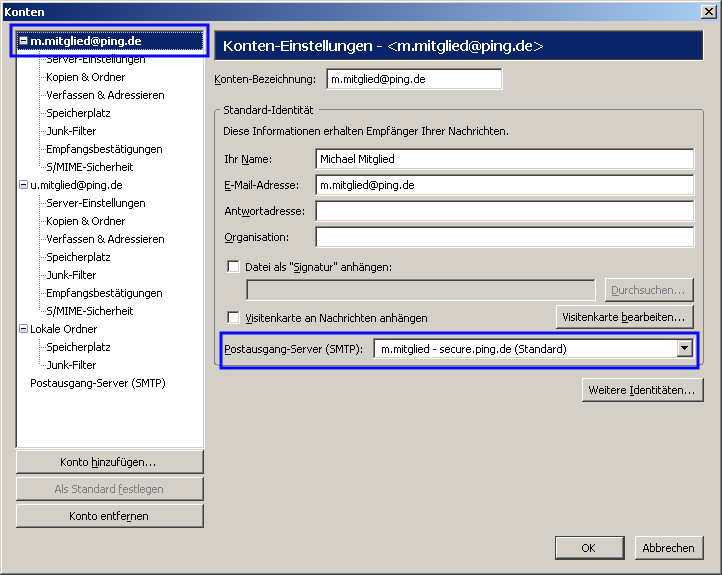Open Kopien & Ordner under u.mitglied@ping.de

85,221
